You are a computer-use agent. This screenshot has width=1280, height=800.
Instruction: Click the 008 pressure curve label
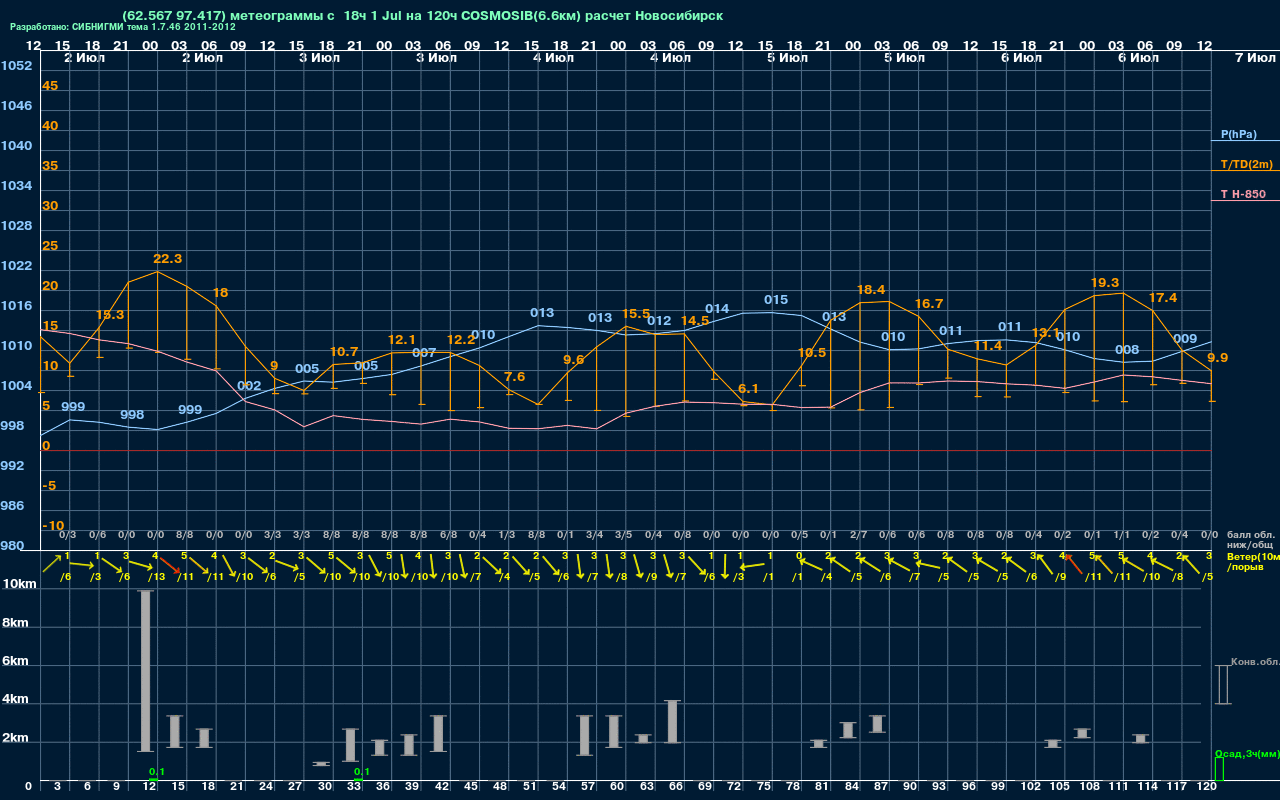(x=1127, y=349)
